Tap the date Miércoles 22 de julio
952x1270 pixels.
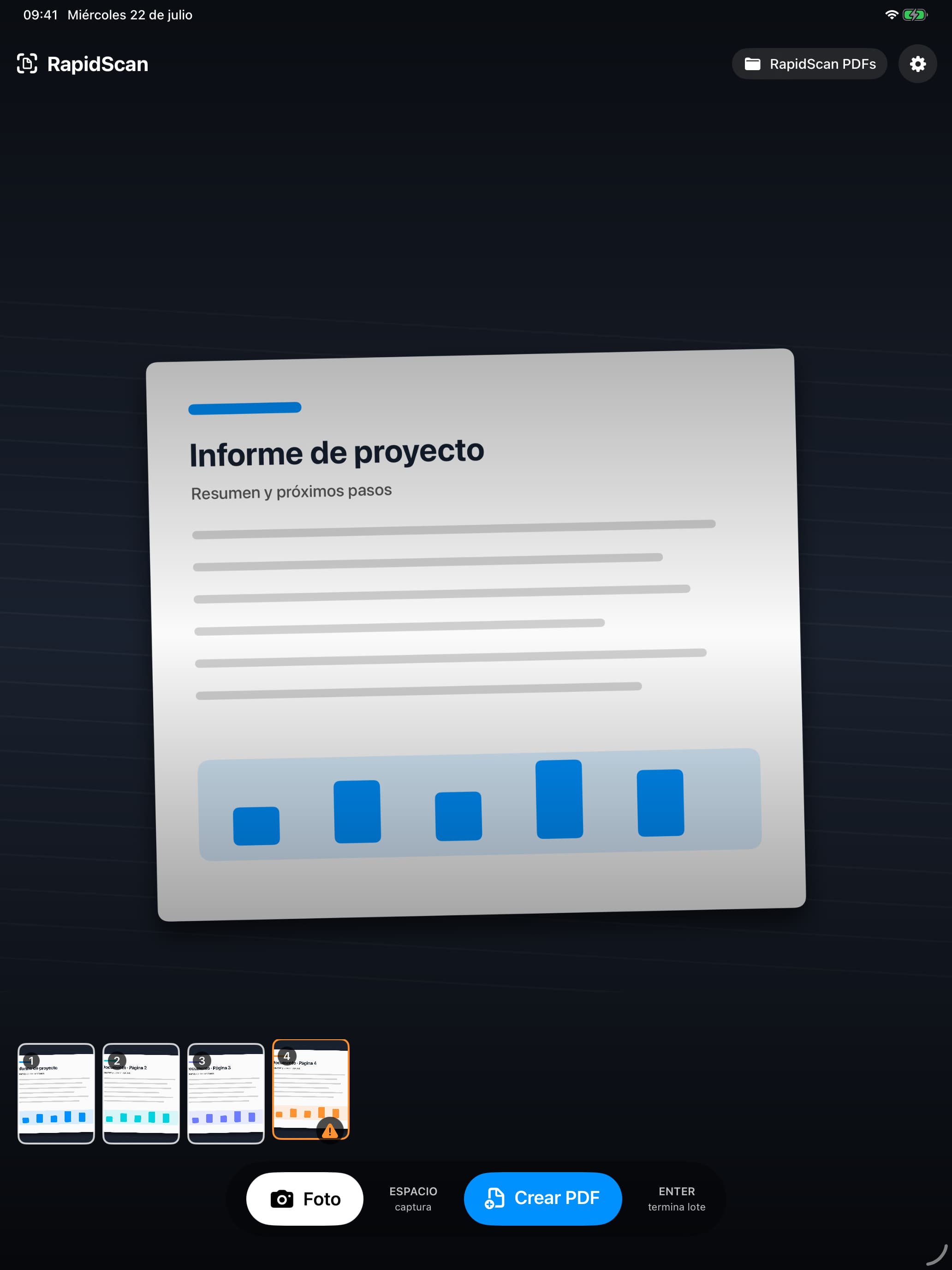pos(130,15)
